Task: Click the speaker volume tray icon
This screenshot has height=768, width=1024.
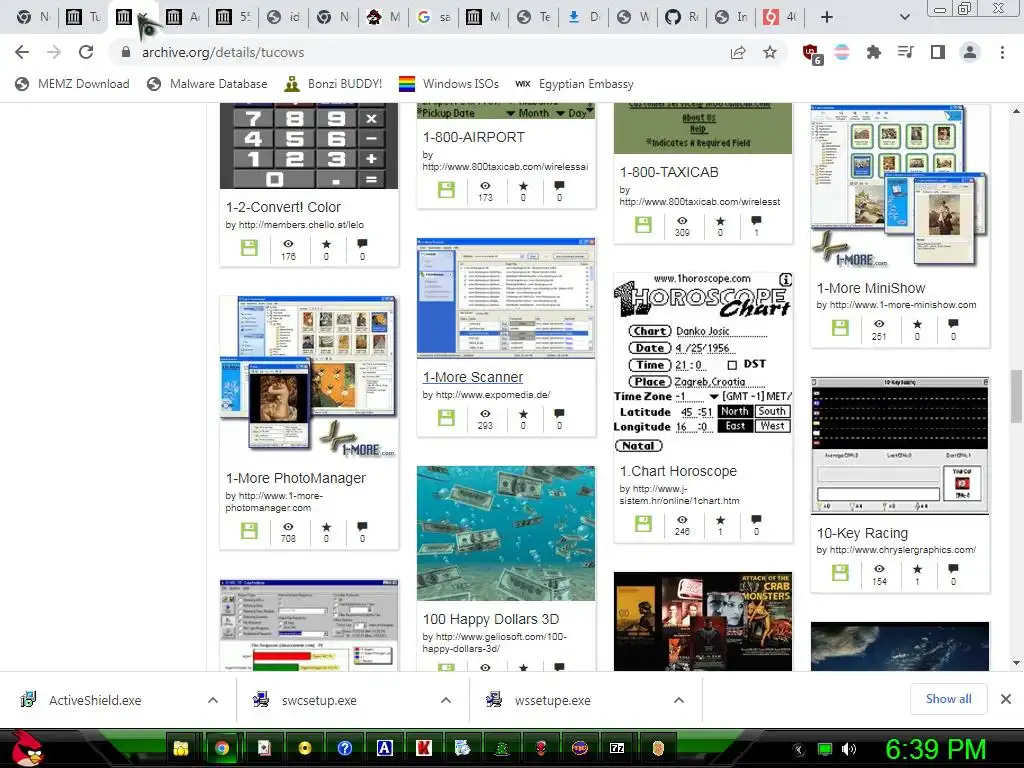Action: tap(849, 749)
